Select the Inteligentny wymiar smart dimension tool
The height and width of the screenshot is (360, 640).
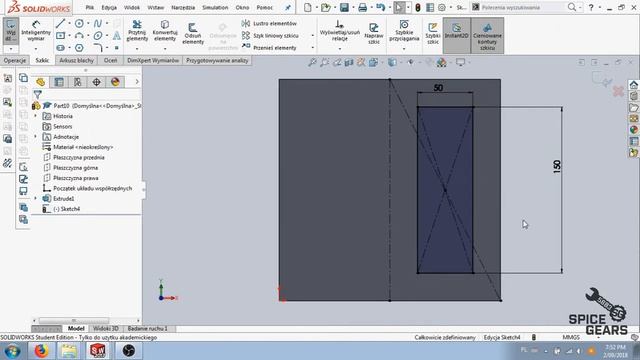click(36, 31)
